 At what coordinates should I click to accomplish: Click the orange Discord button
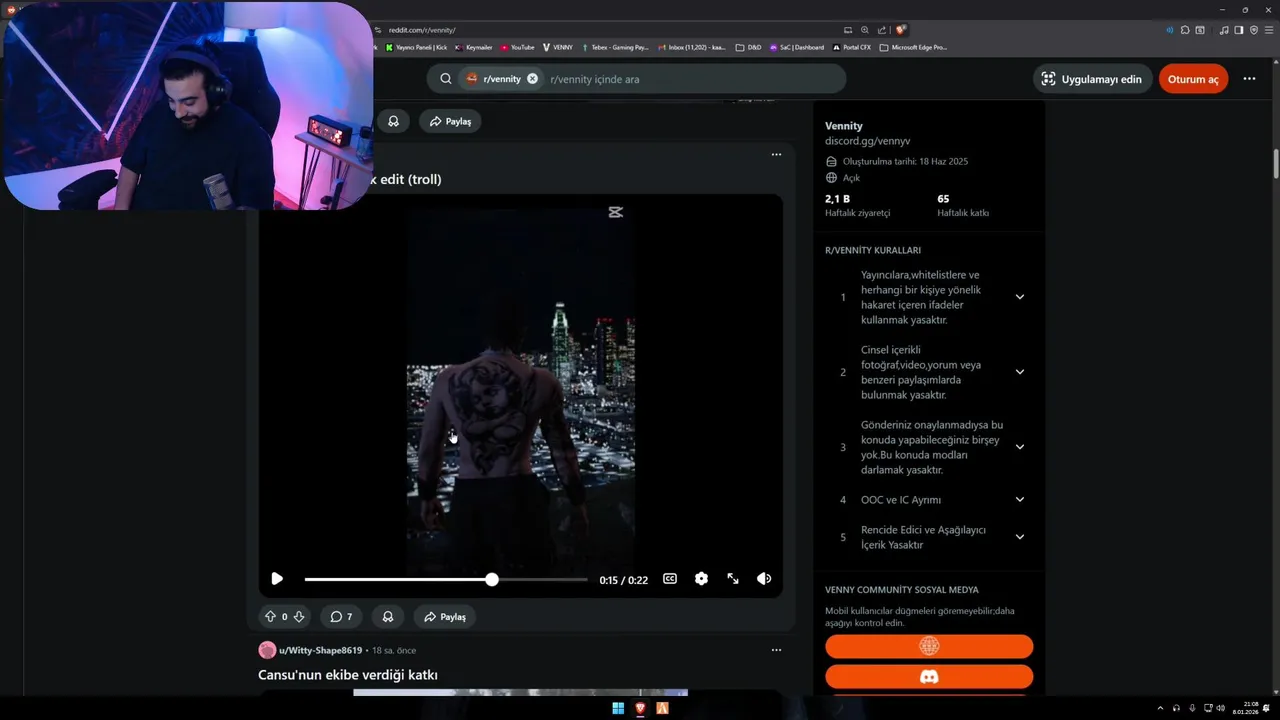tap(929, 677)
